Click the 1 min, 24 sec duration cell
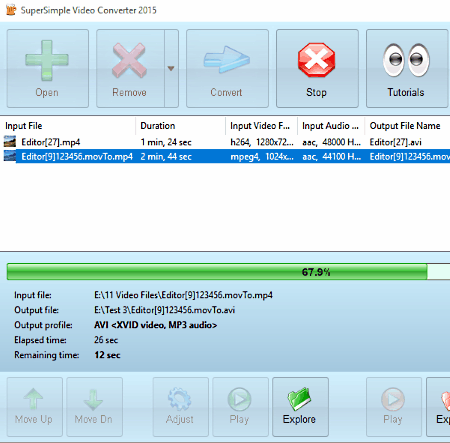This screenshot has width=450, height=443. coord(166,142)
